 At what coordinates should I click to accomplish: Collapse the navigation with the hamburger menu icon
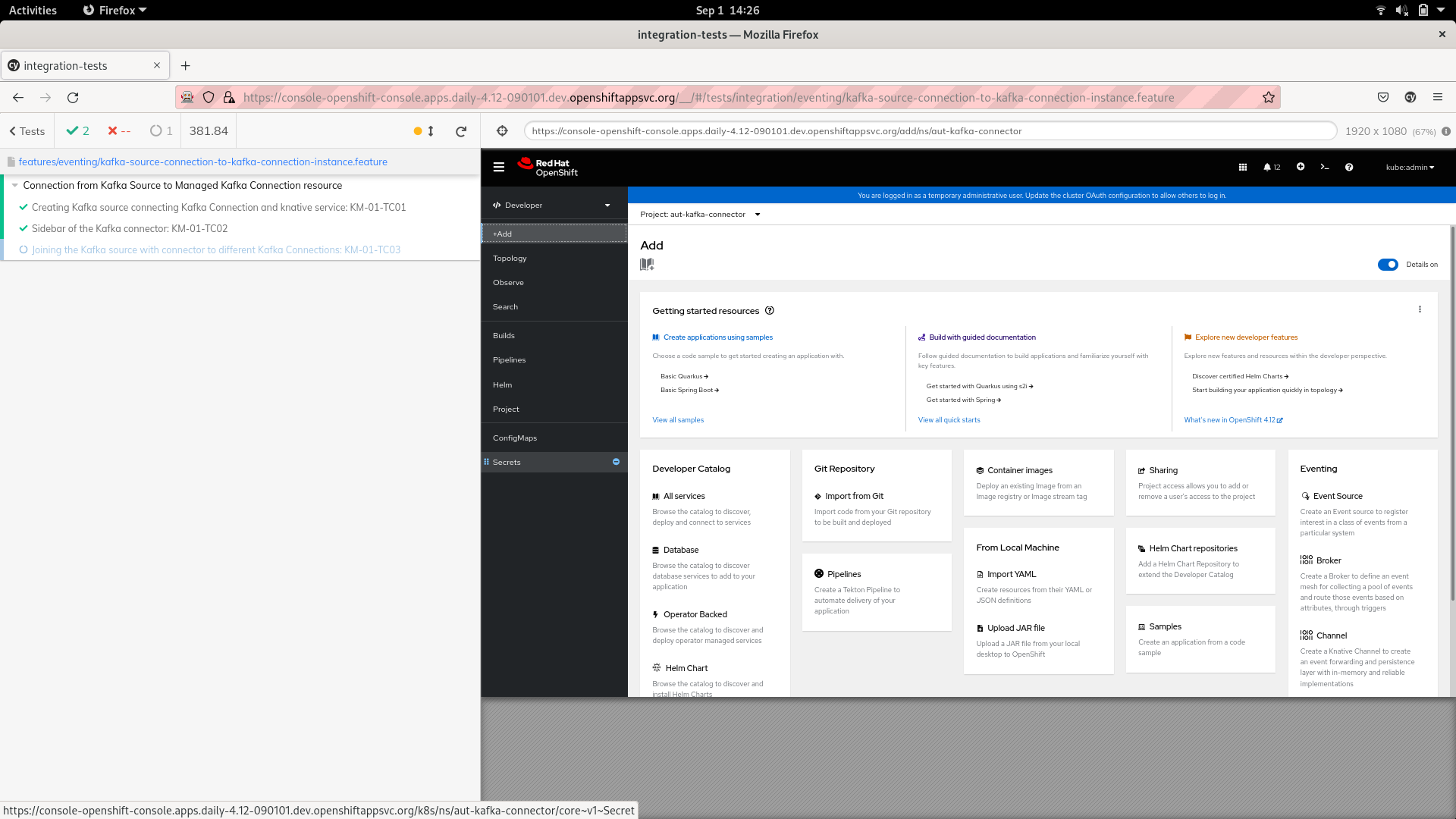[x=499, y=167]
